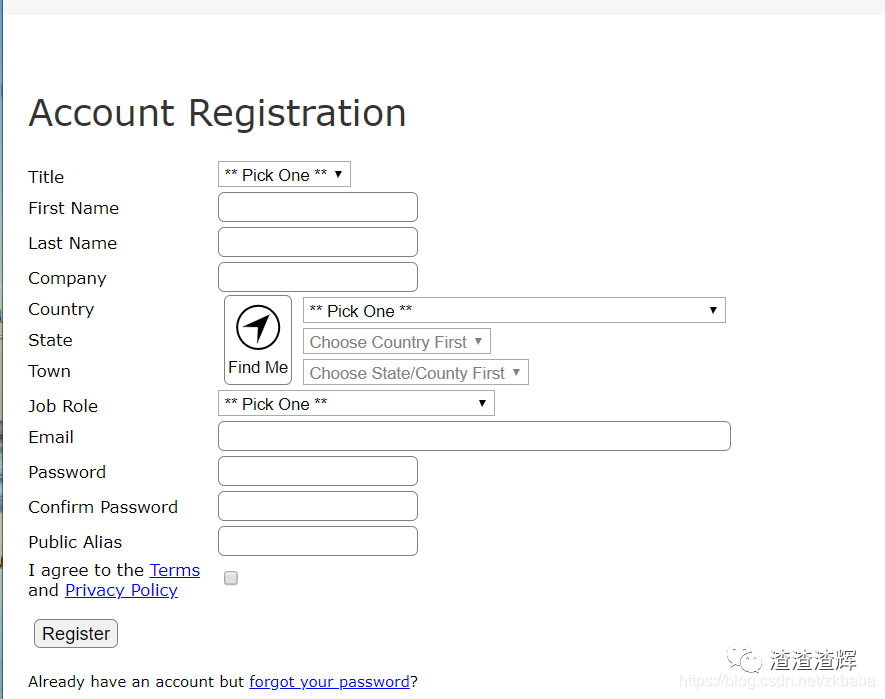Viewport: 885px width, 699px height.
Task: Focus the Password field
Action: (x=318, y=472)
